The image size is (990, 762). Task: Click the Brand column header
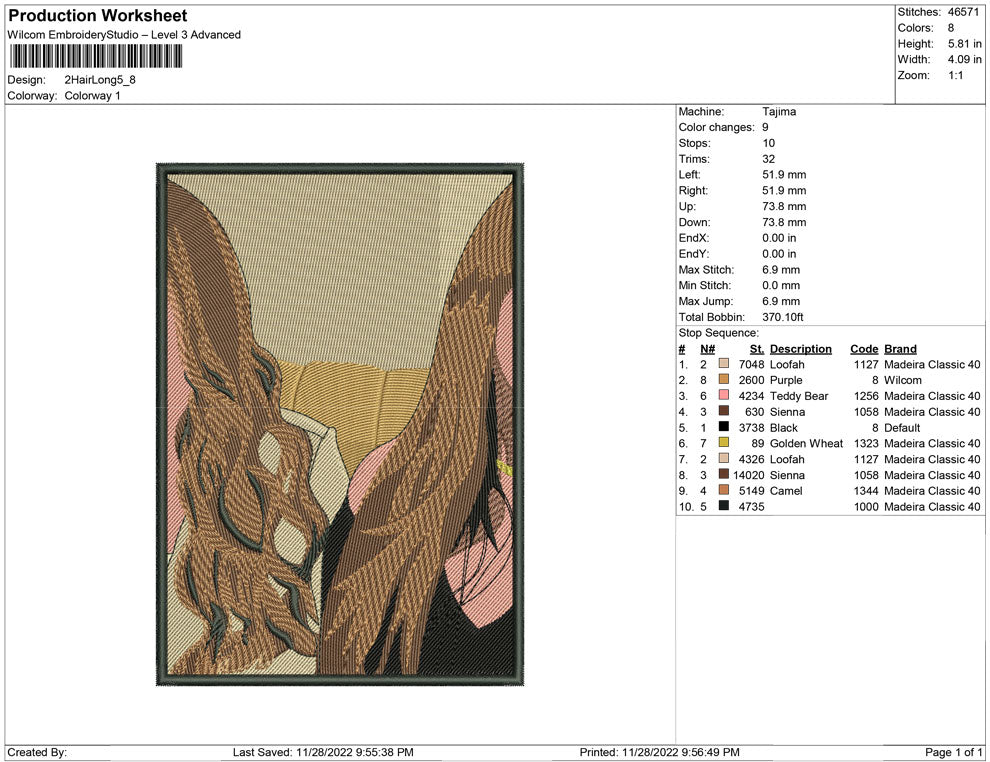point(900,349)
